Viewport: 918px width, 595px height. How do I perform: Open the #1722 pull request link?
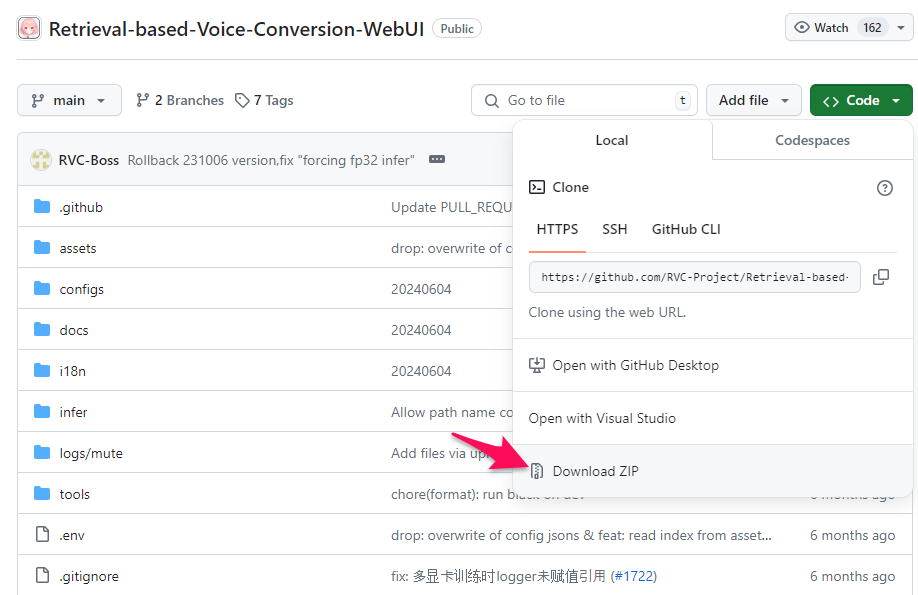(x=633, y=576)
